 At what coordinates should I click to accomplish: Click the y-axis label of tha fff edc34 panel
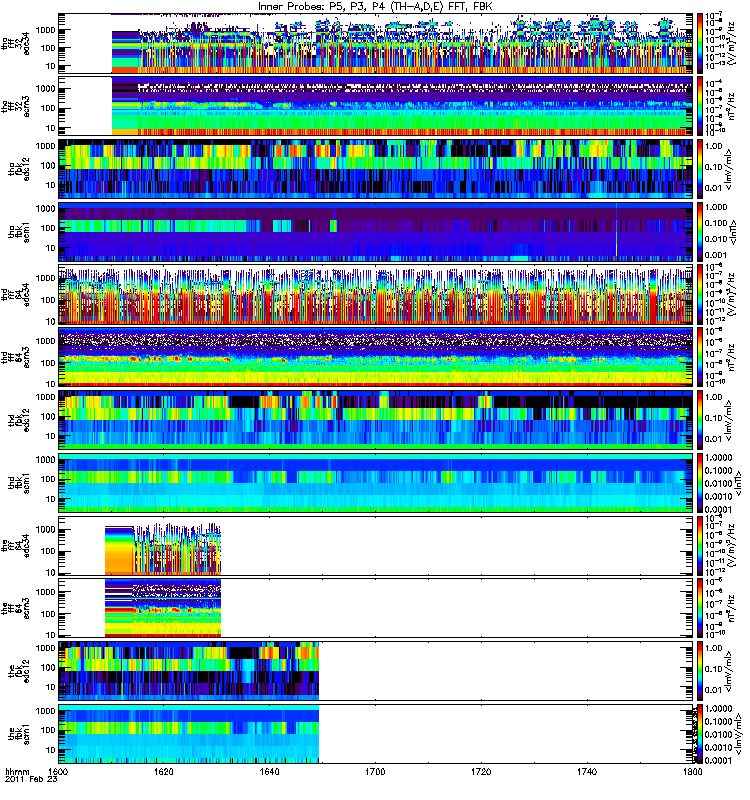pos(15,42)
